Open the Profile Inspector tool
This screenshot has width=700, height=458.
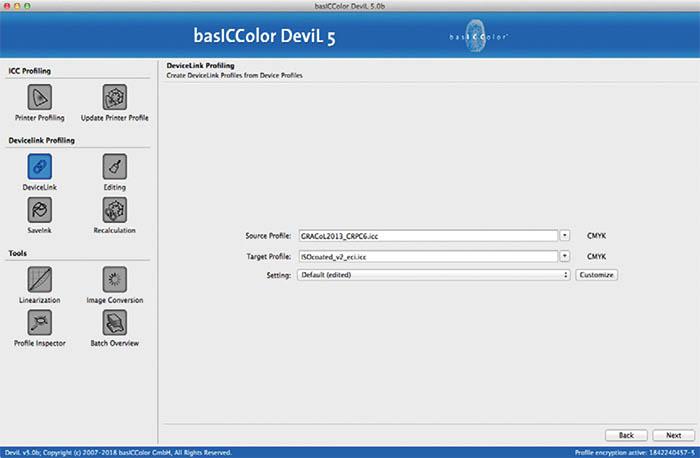(x=40, y=322)
